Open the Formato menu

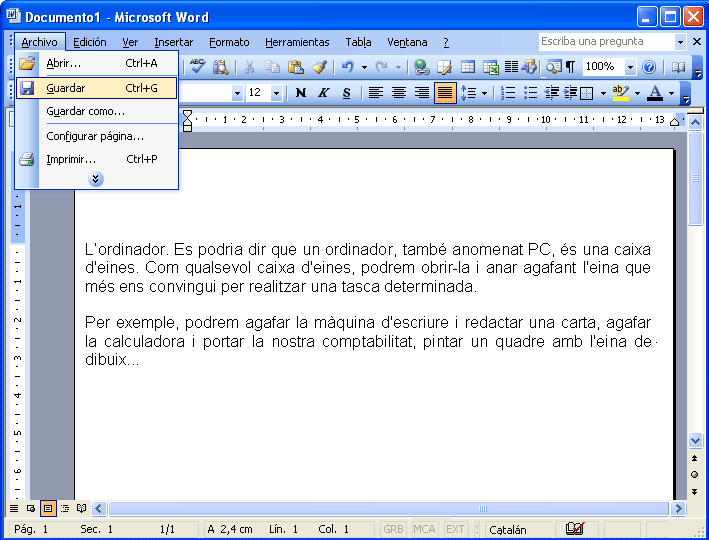229,42
